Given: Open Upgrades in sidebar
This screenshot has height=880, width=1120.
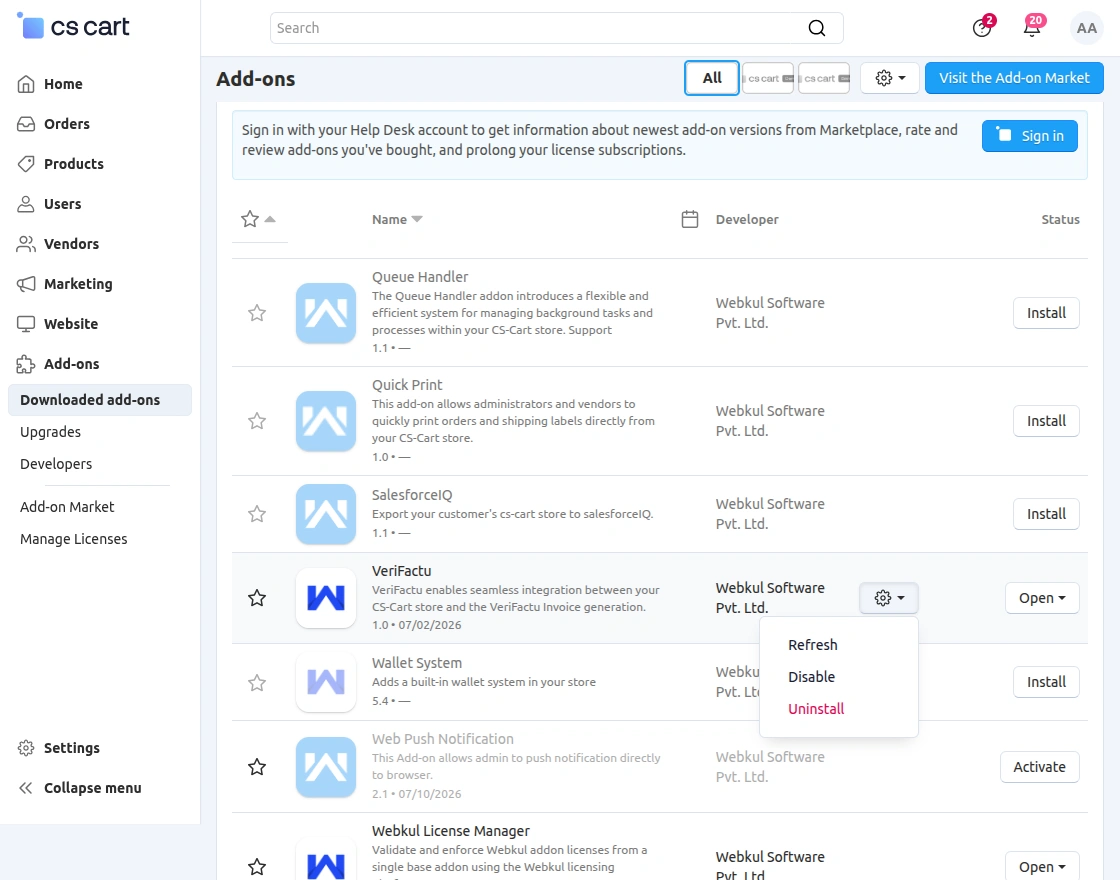Looking at the screenshot, I should pyautogui.click(x=51, y=432).
